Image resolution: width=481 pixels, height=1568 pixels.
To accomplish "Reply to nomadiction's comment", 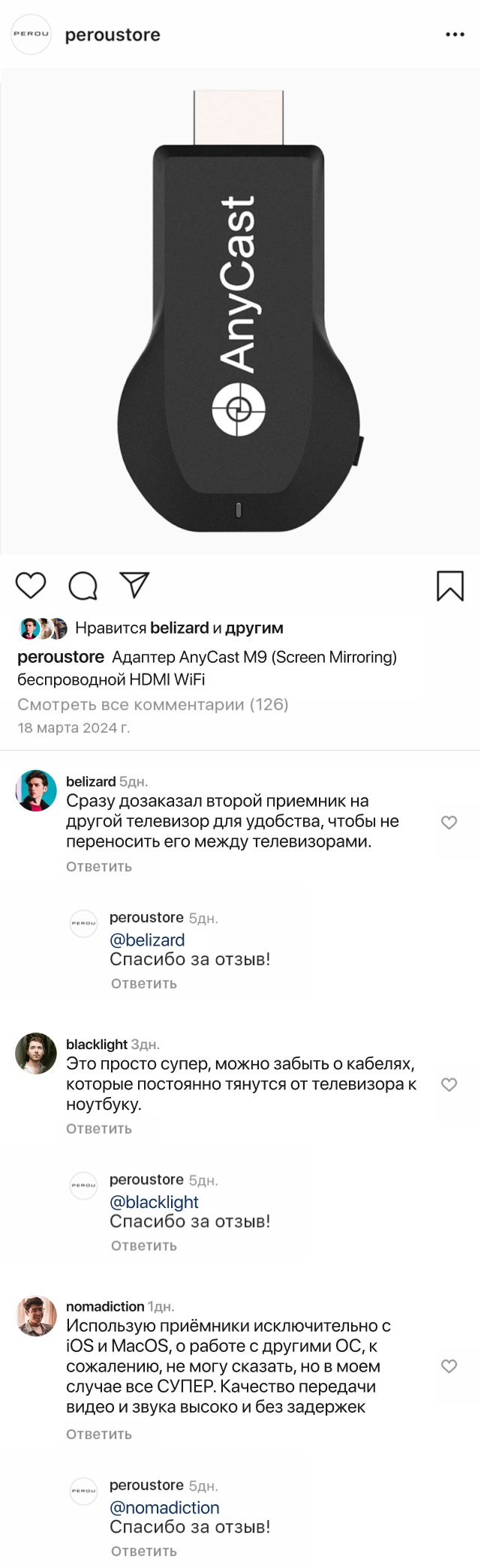I will point(99,1435).
